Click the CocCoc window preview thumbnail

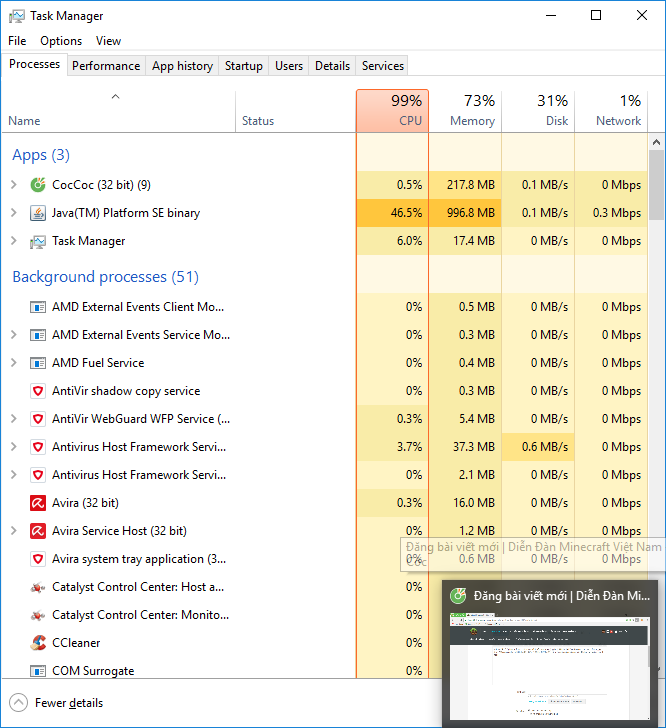click(551, 665)
